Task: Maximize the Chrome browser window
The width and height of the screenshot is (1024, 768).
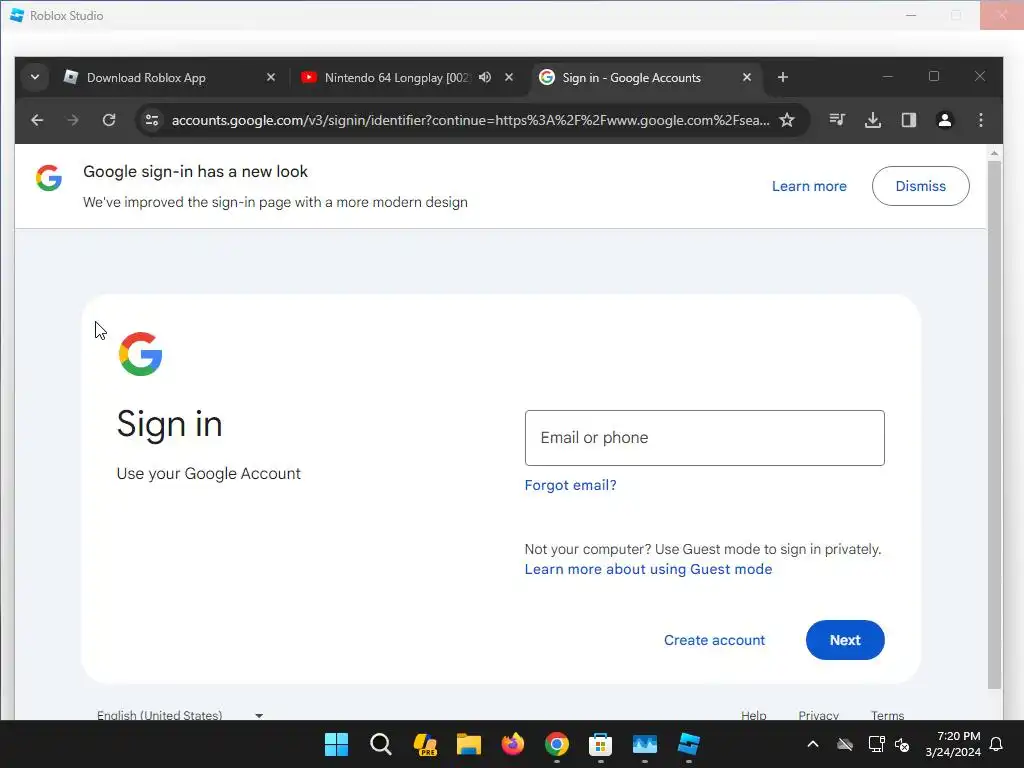Action: [x=934, y=76]
